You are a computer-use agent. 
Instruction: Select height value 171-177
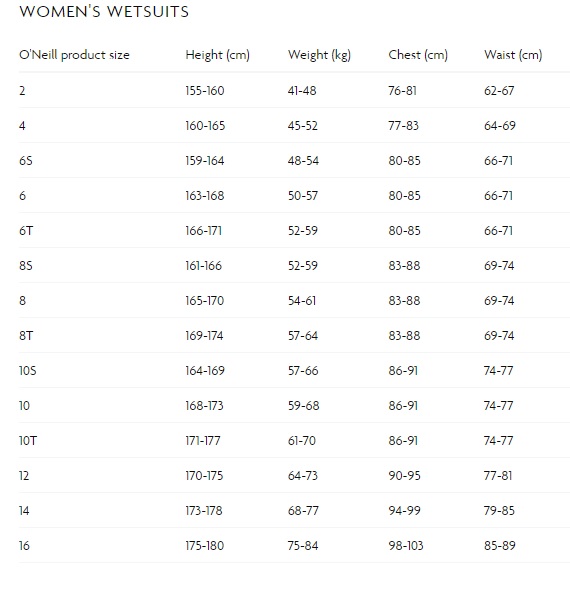coord(203,441)
